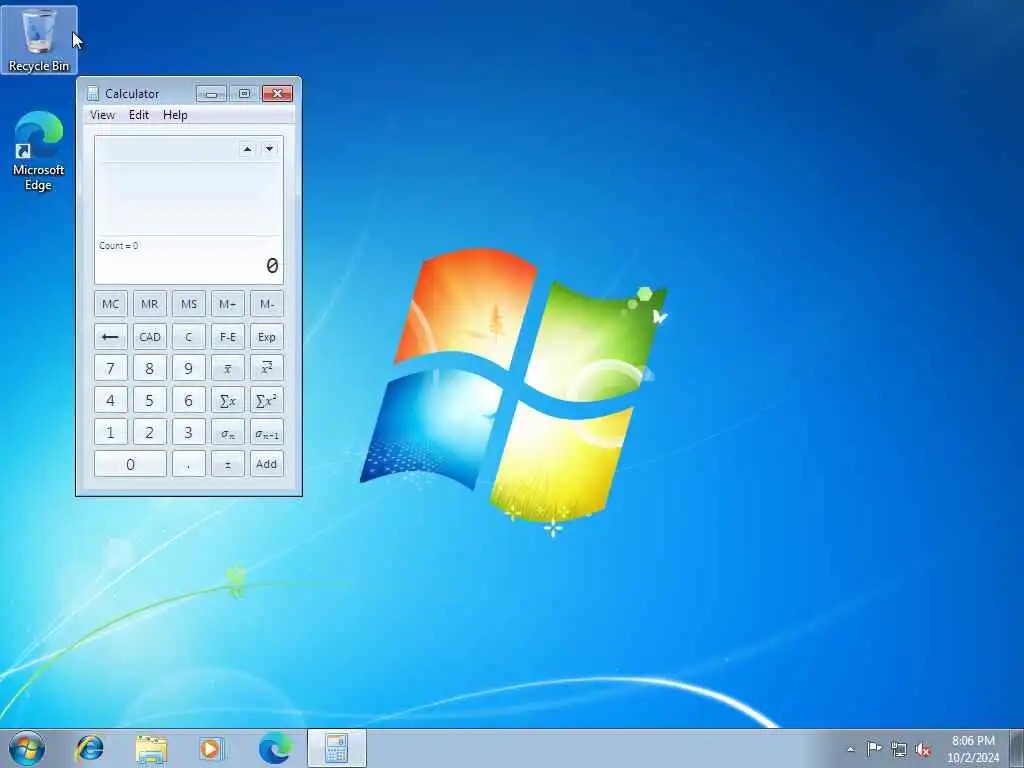The height and width of the screenshot is (768, 1024).
Task: Select the Calculator taskbar button
Action: click(336, 748)
